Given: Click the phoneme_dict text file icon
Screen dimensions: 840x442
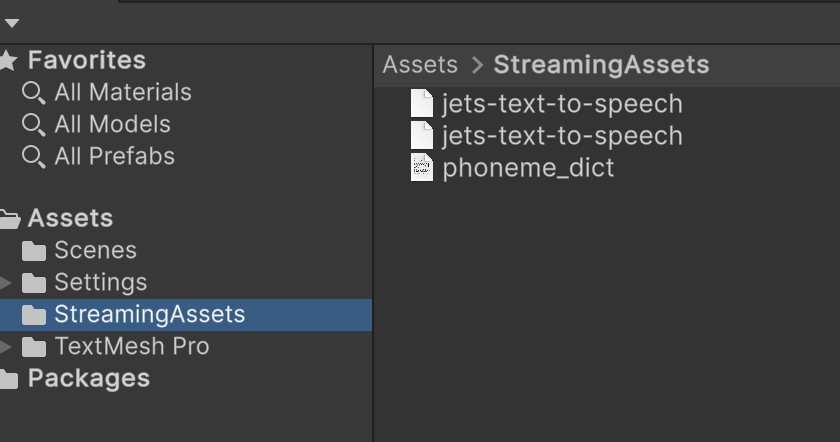Looking at the screenshot, I should (x=422, y=168).
